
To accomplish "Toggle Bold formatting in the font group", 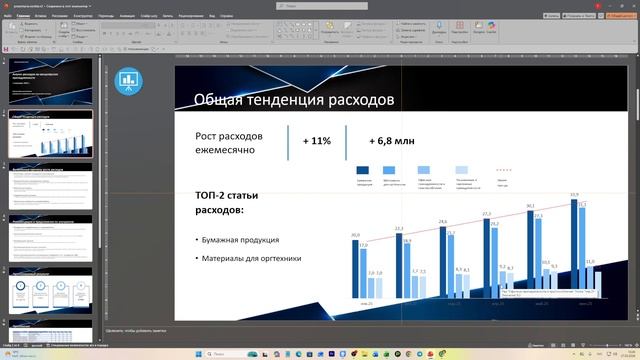I will point(104,33).
